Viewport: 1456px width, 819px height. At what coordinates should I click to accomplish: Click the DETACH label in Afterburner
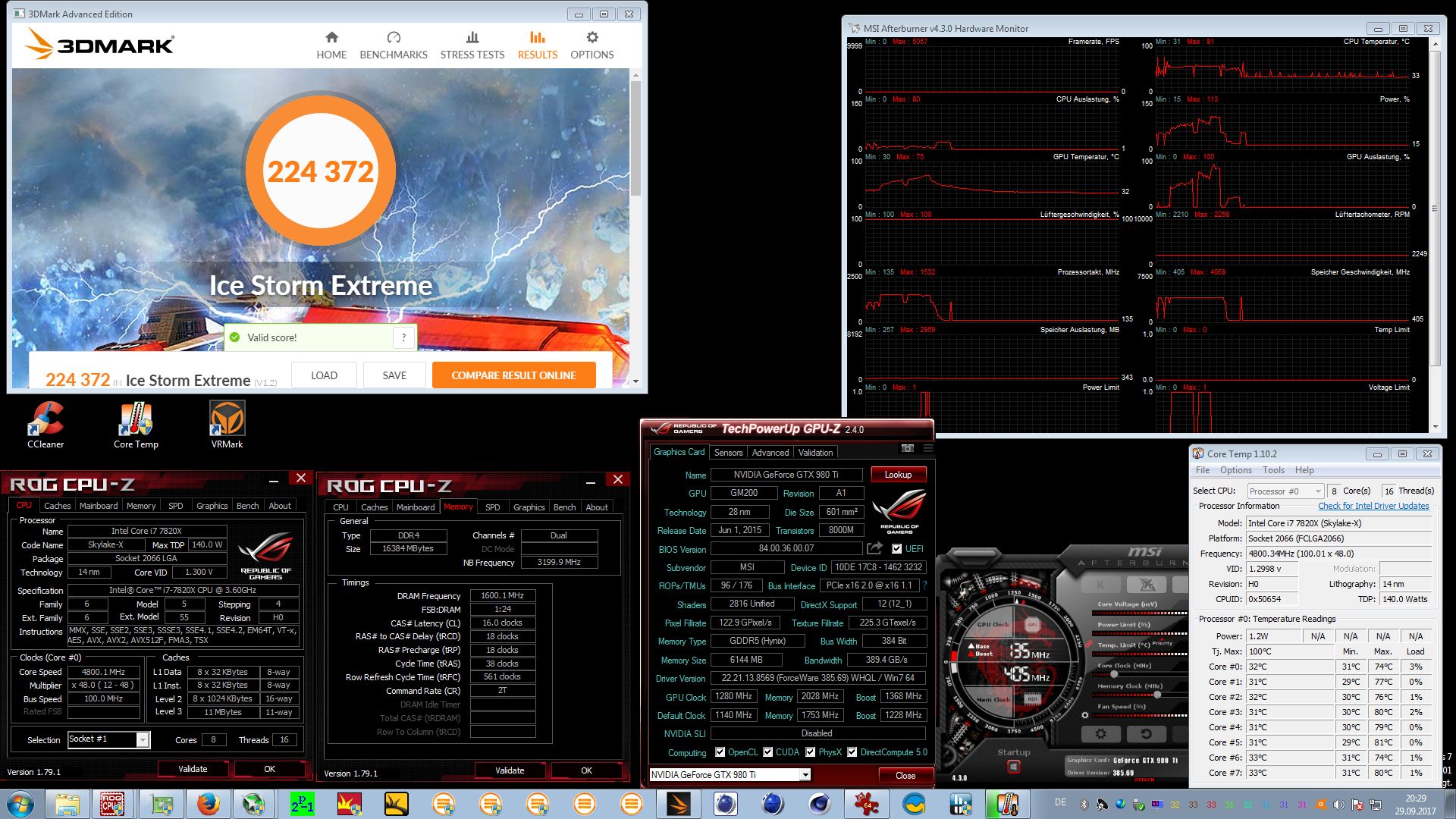click(x=1144, y=780)
